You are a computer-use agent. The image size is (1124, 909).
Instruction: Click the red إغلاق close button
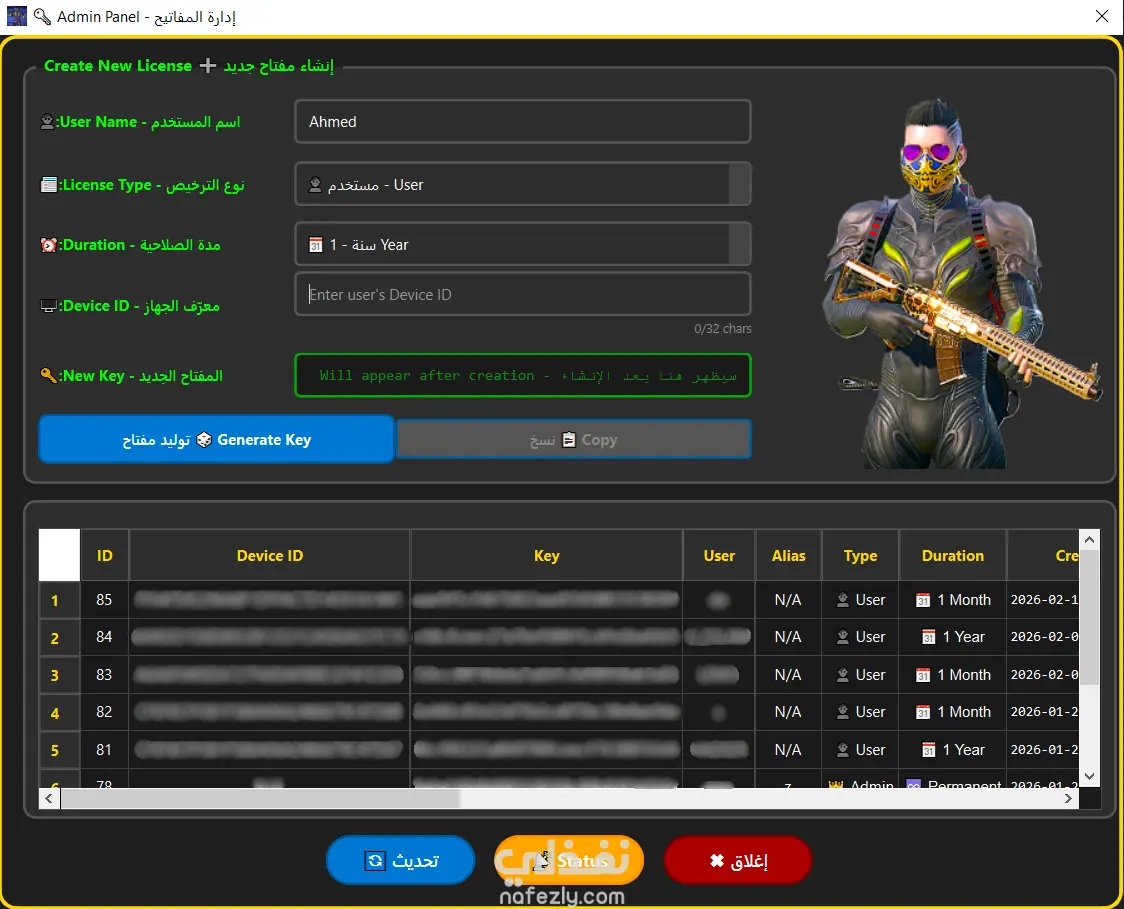point(738,860)
